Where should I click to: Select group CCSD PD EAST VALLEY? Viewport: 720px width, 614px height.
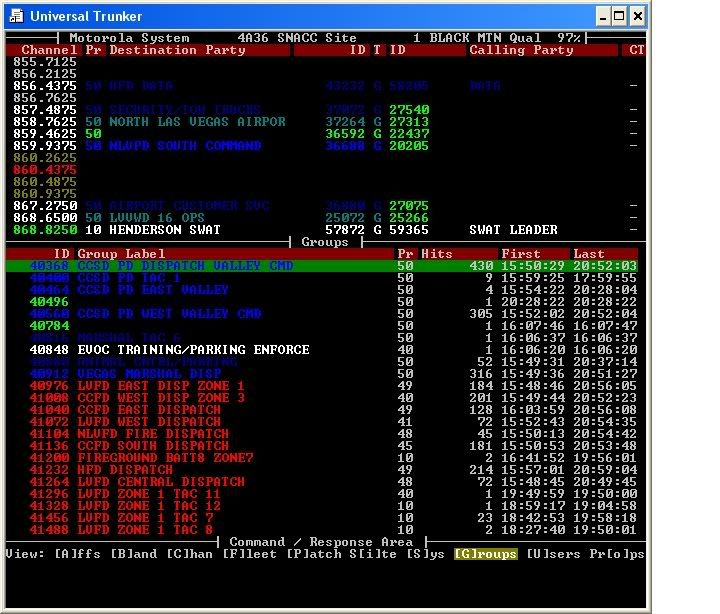point(322,289)
